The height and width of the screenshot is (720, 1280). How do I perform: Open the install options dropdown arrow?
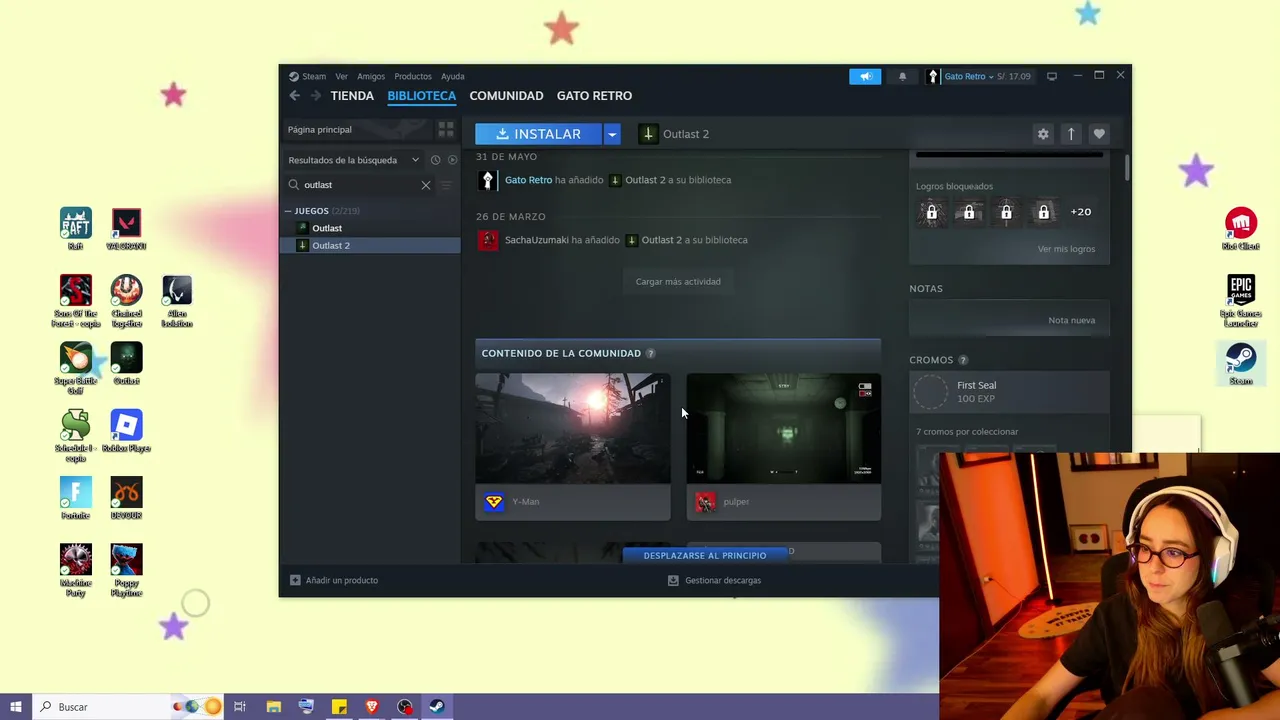pos(612,134)
